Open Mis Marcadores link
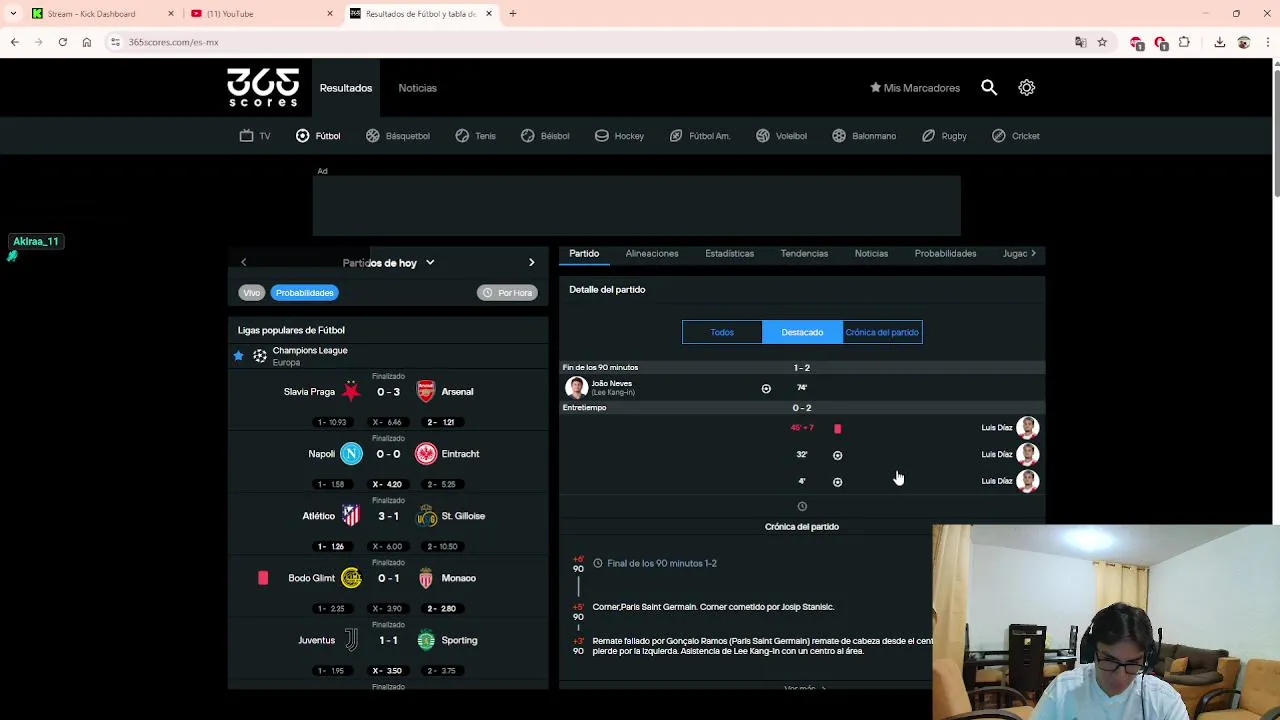This screenshot has height=720, width=1280. coord(915,88)
